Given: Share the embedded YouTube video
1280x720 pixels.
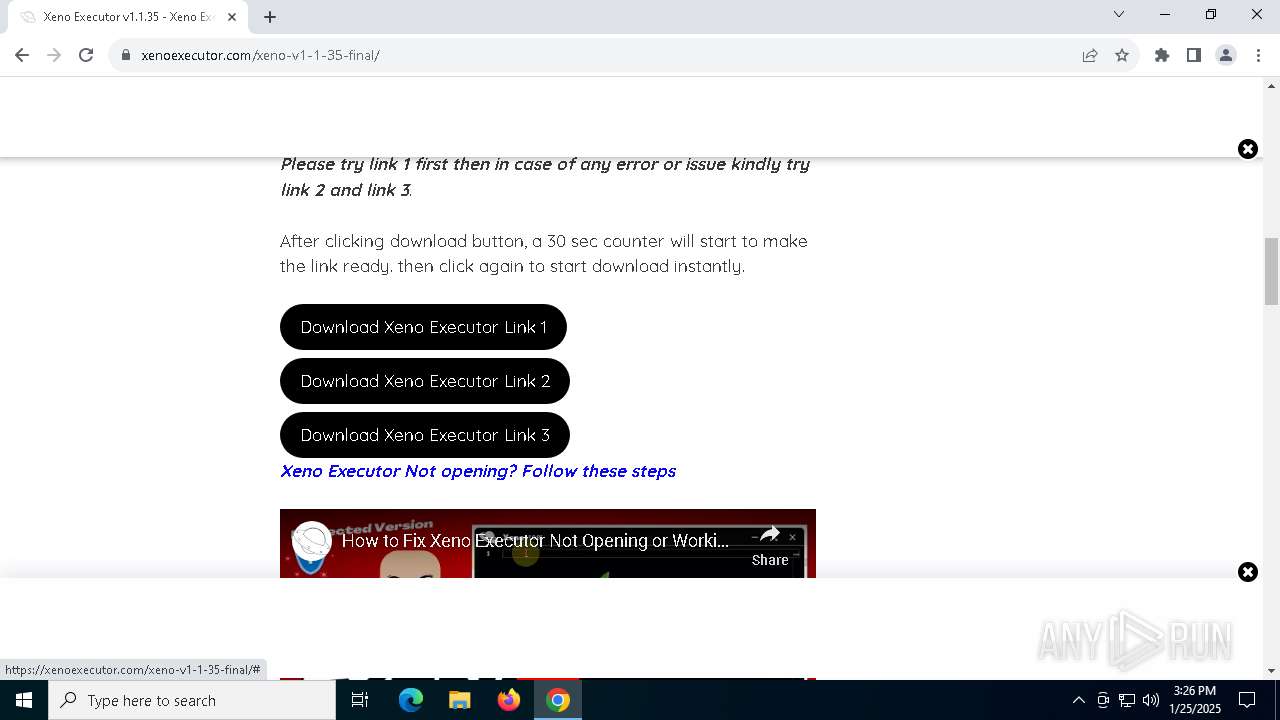Looking at the screenshot, I should pyautogui.click(x=770, y=547).
